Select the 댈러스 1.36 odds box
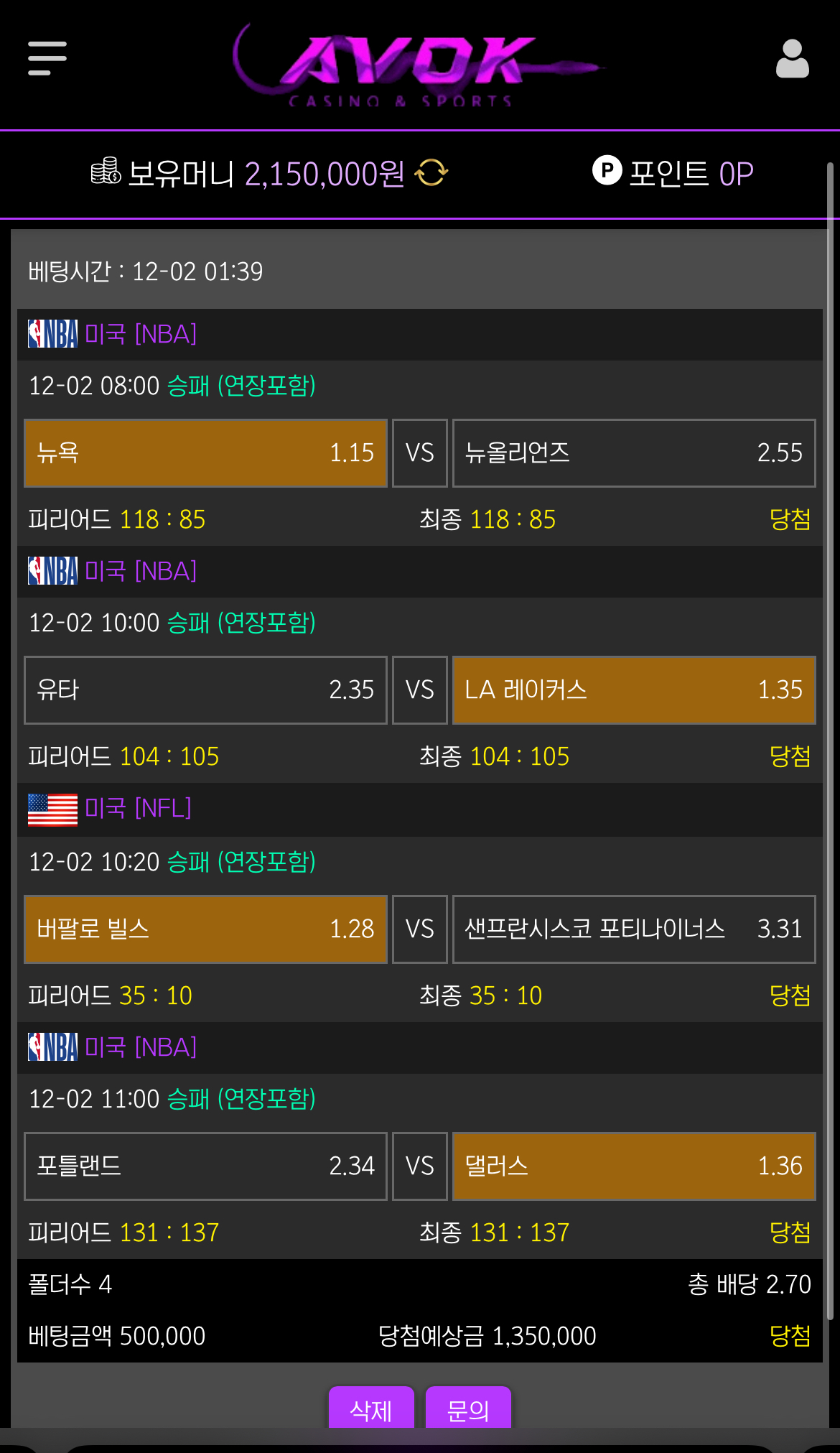840x1453 pixels. pos(634,1166)
